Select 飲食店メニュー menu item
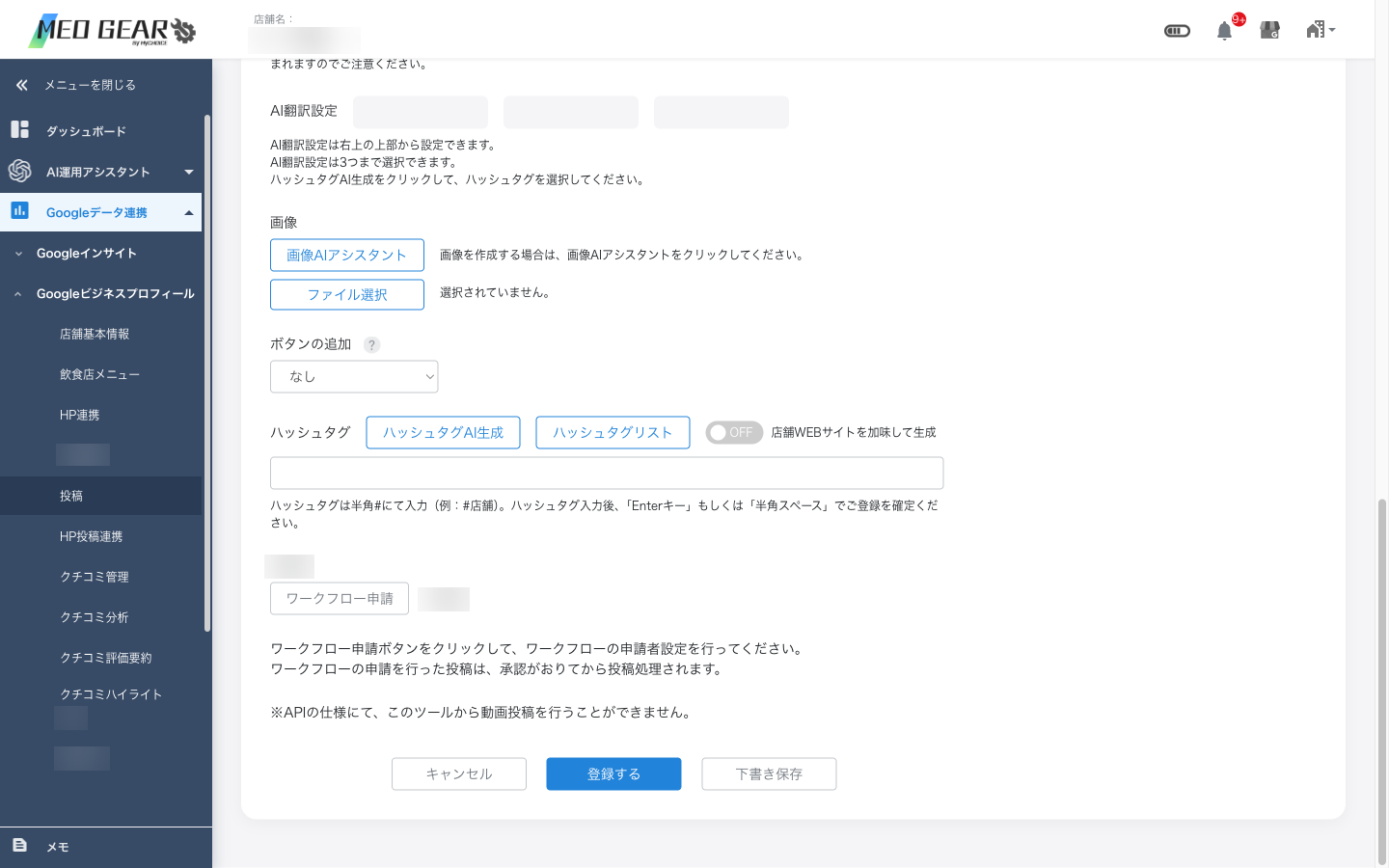This screenshot has height=868, width=1389. point(99,374)
